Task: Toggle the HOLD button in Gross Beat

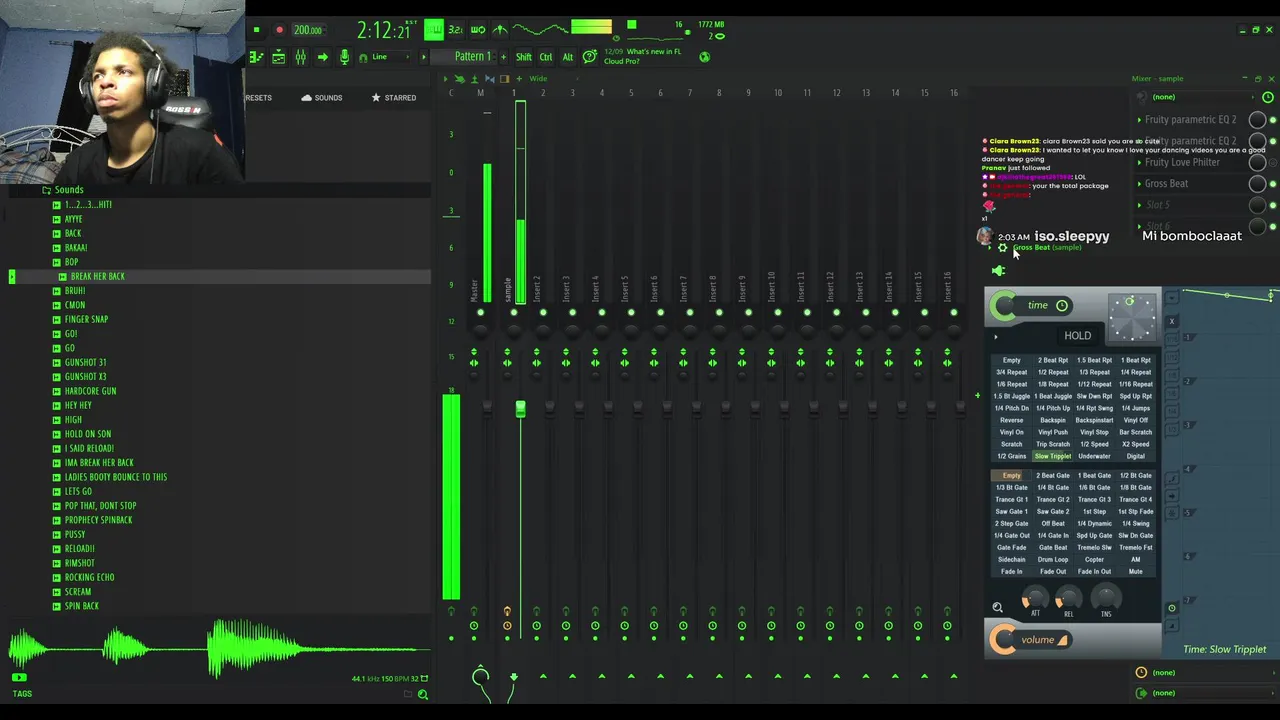Action: (1077, 336)
